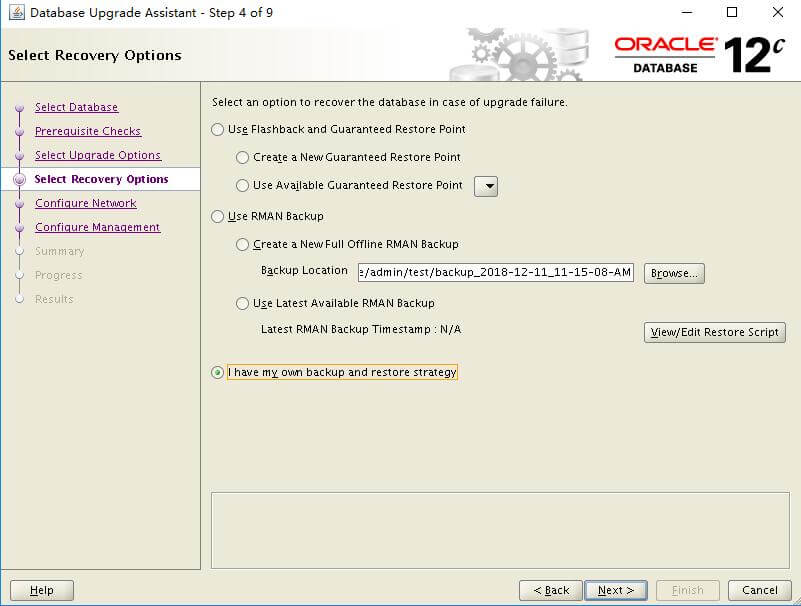Minimize the Database Upgrade Assistant window
The image size is (801, 606).
[687, 12]
